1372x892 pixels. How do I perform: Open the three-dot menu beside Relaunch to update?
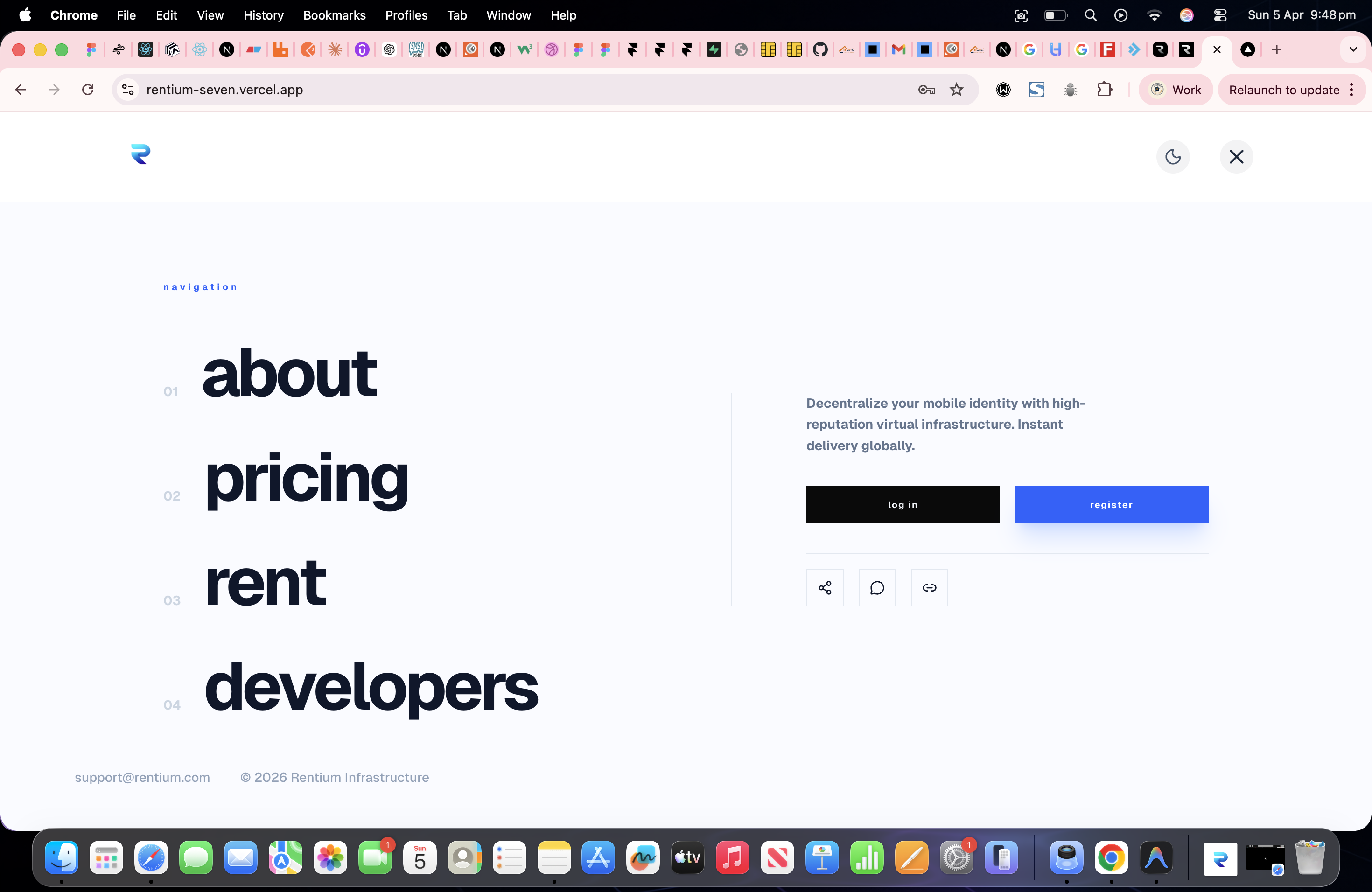pyautogui.click(x=1353, y=89)
